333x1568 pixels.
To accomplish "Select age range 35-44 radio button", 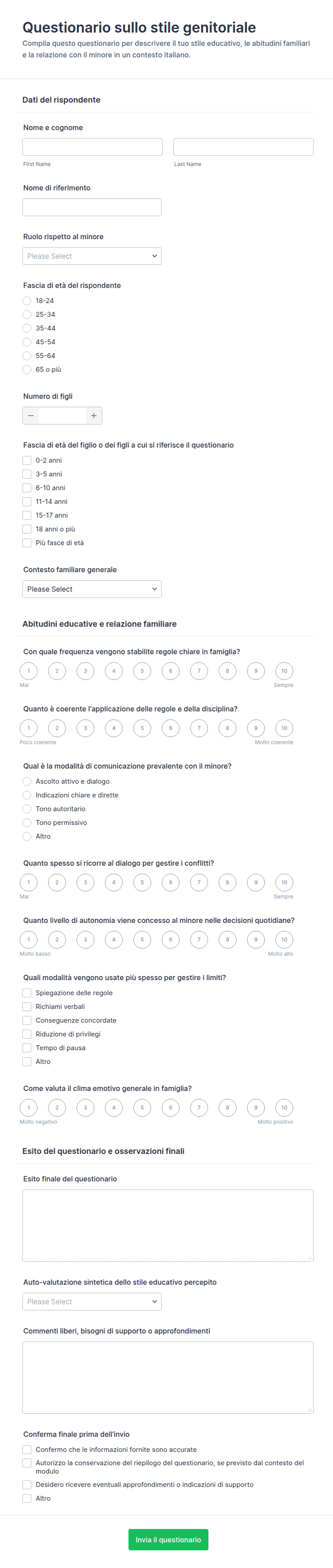I will [27, 328].
